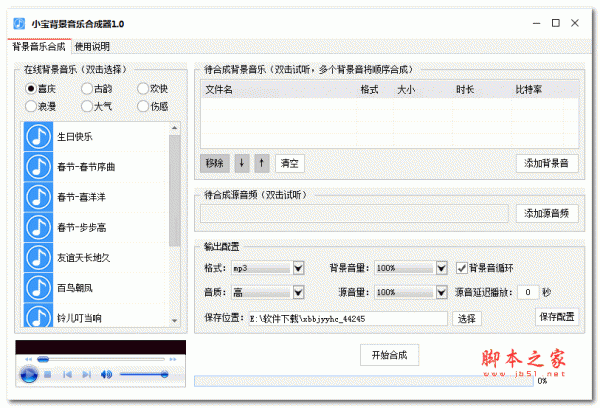
Task: Open the 音质 quality dropdown
Action: (298, 292)
